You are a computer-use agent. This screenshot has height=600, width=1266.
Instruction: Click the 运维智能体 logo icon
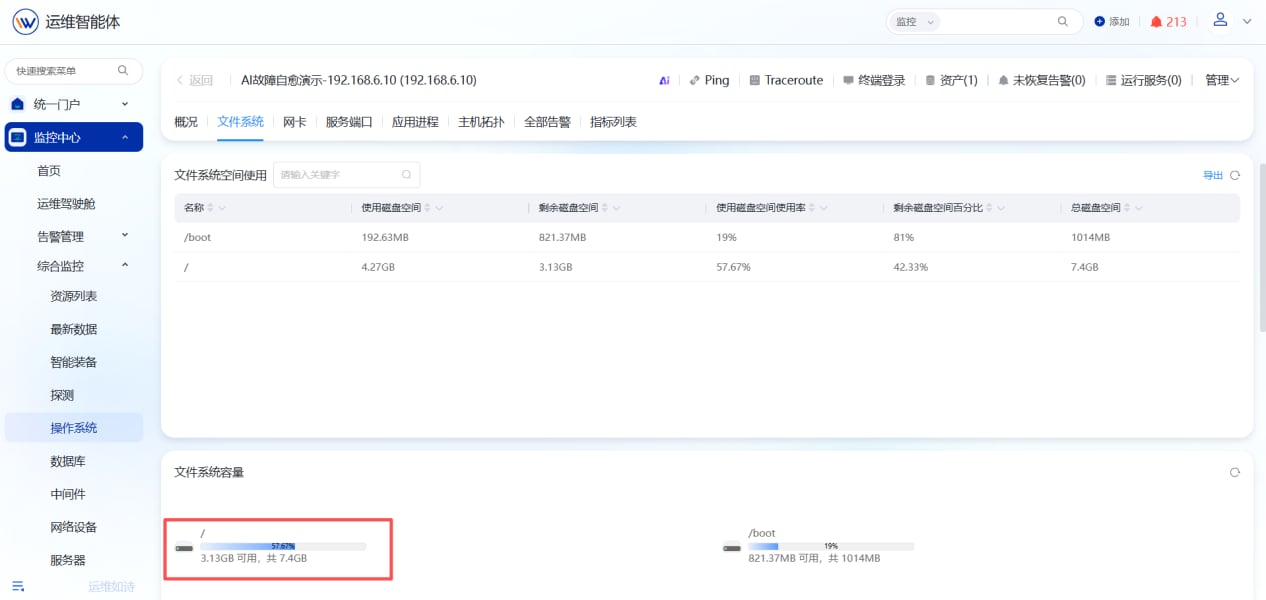tap(25, 21)
